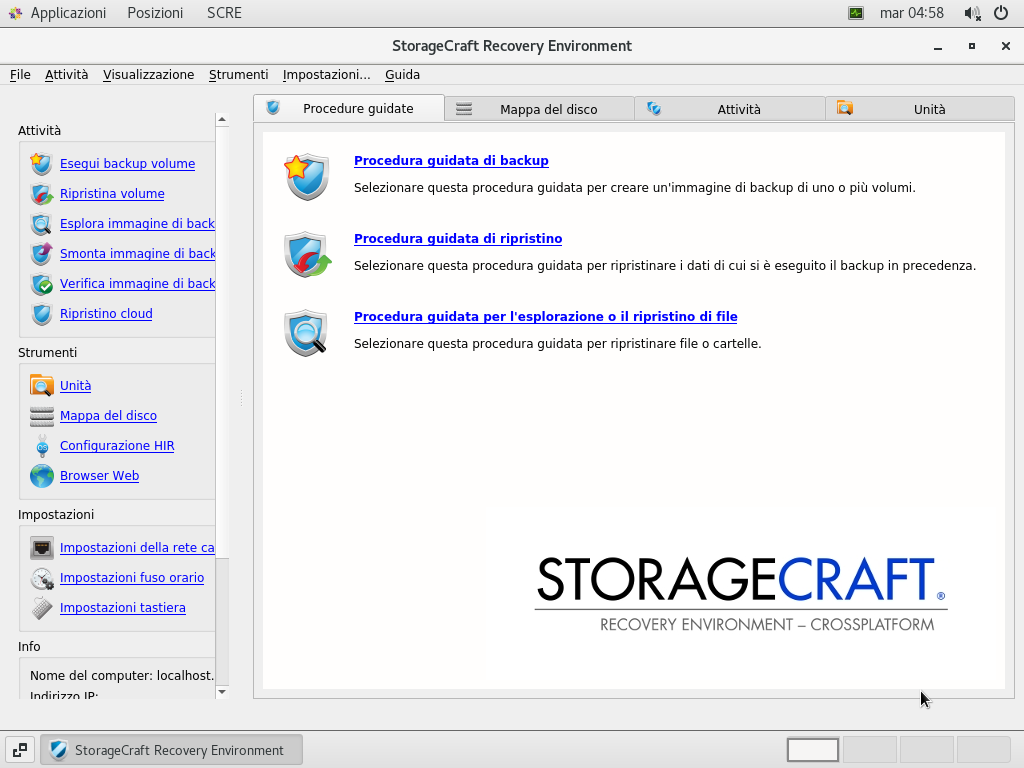1024x768 pixels.
Task: Click Impostazioni fuso orario link
Action: click(x=132, y=578)
